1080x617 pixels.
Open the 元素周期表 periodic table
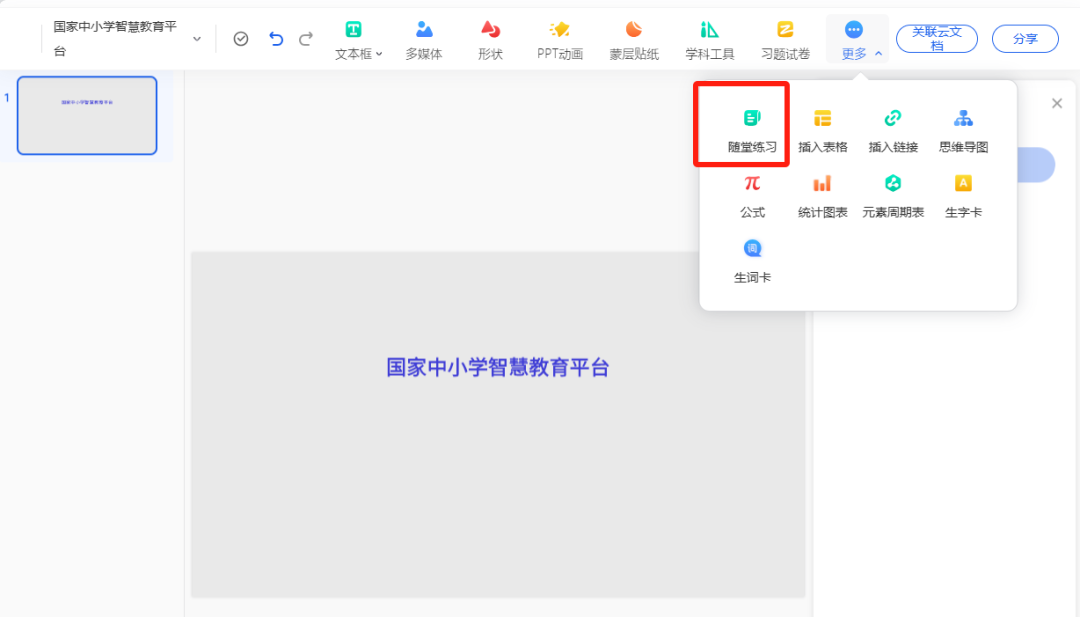(x=892, y=196)
